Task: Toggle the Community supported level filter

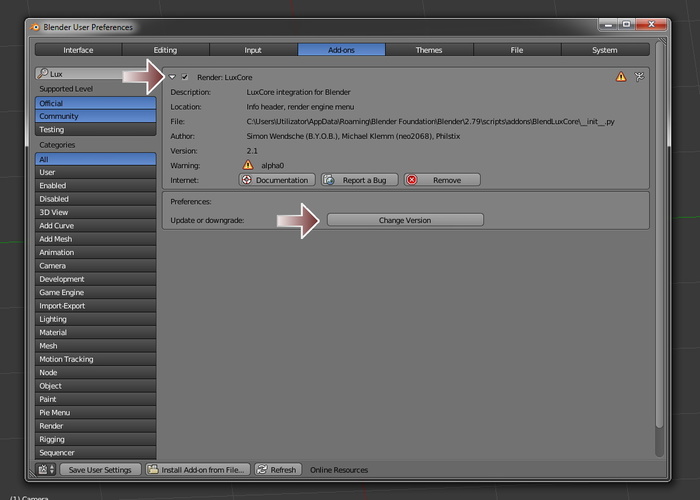Action: pos(95,116)
